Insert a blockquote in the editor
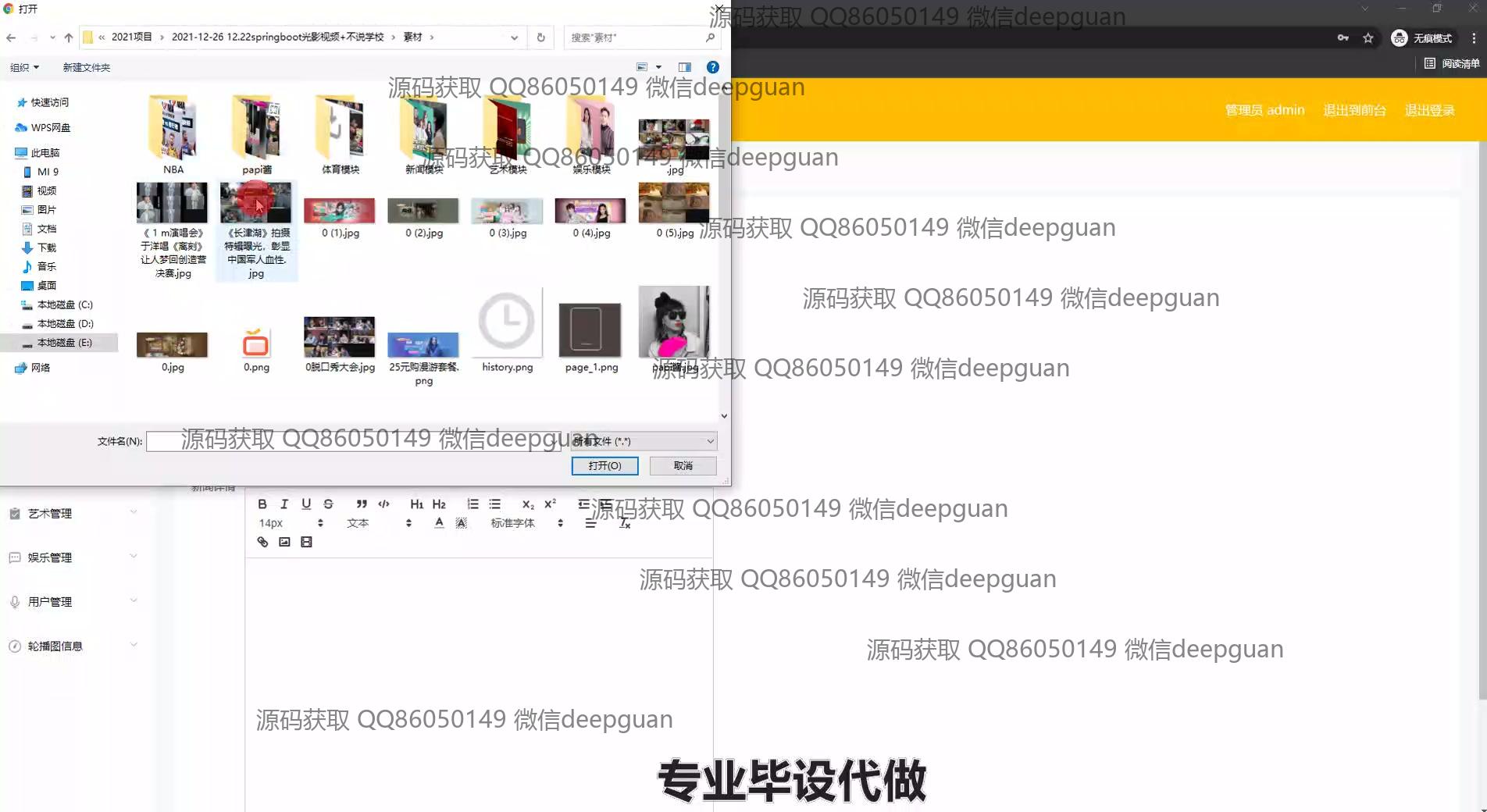The image size is (1487, 812). tap(361, 504)
